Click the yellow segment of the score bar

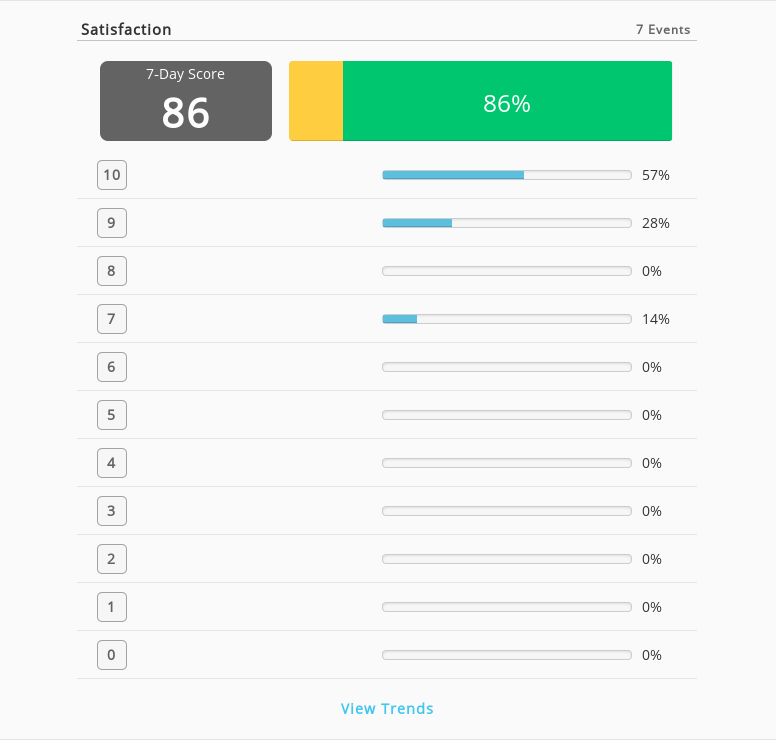(x=316, y=101)
